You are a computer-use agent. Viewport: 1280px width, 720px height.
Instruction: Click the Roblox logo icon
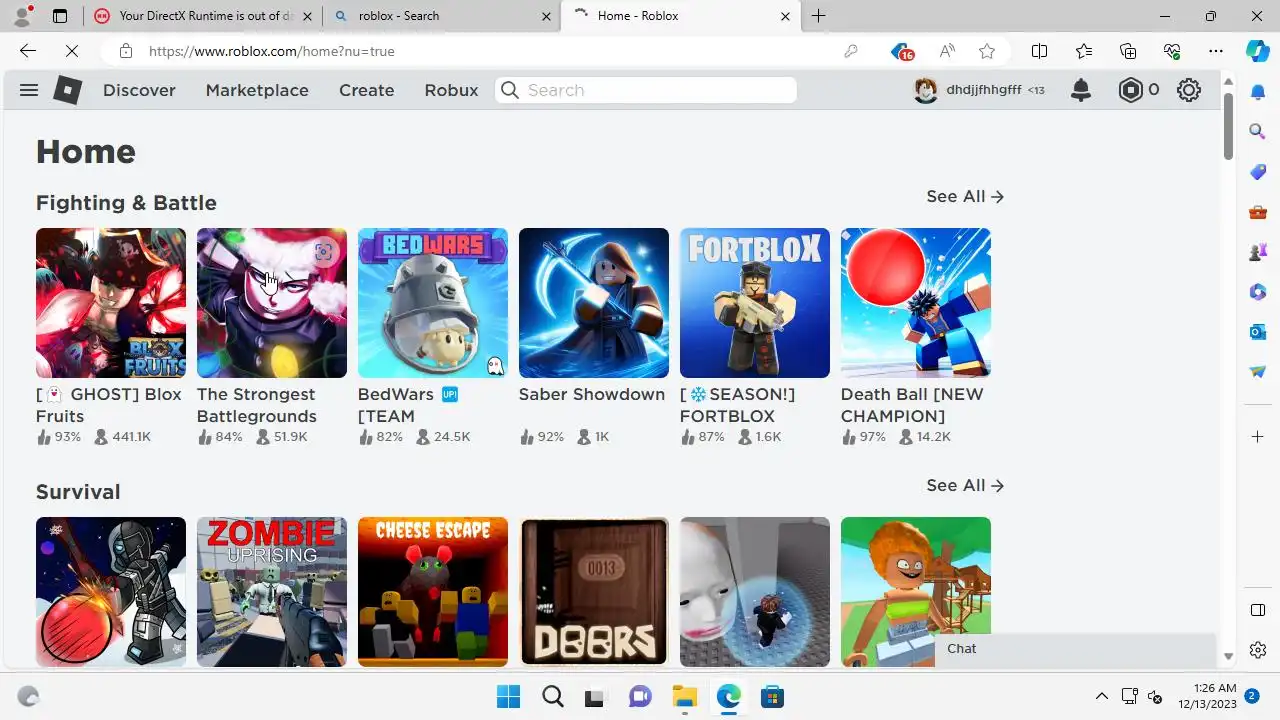point(67,90)
